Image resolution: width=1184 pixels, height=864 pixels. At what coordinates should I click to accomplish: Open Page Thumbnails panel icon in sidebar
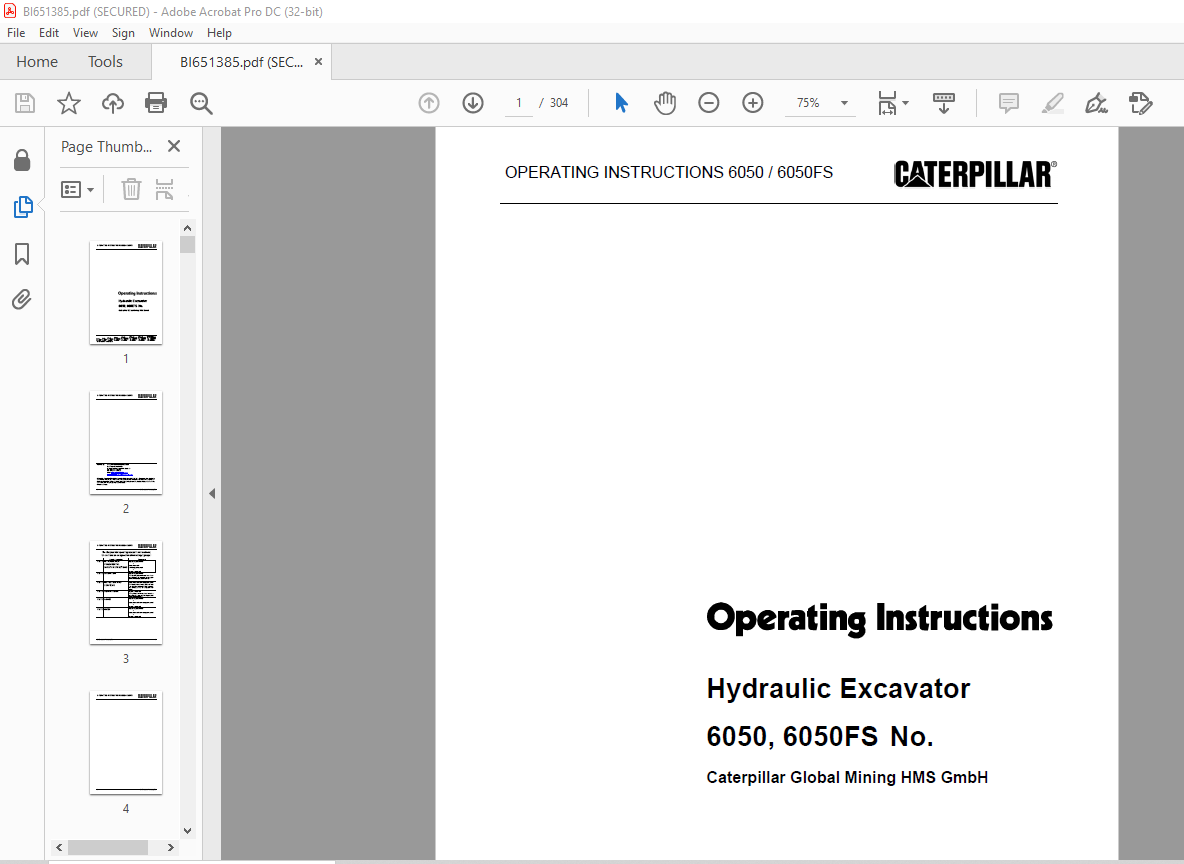(x=23, y=207)
